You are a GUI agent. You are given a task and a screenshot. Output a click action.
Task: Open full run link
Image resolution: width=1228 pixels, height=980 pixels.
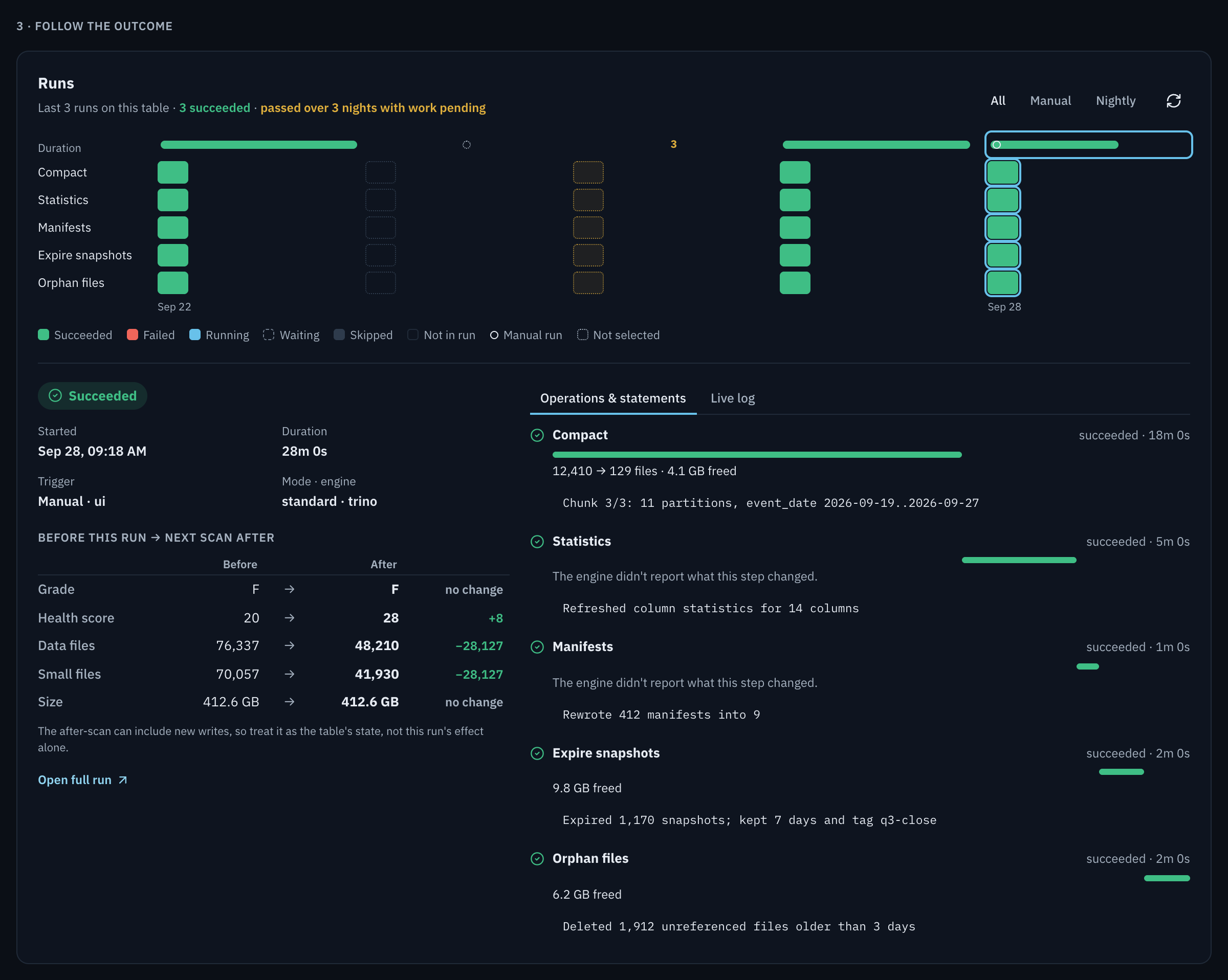82,779
